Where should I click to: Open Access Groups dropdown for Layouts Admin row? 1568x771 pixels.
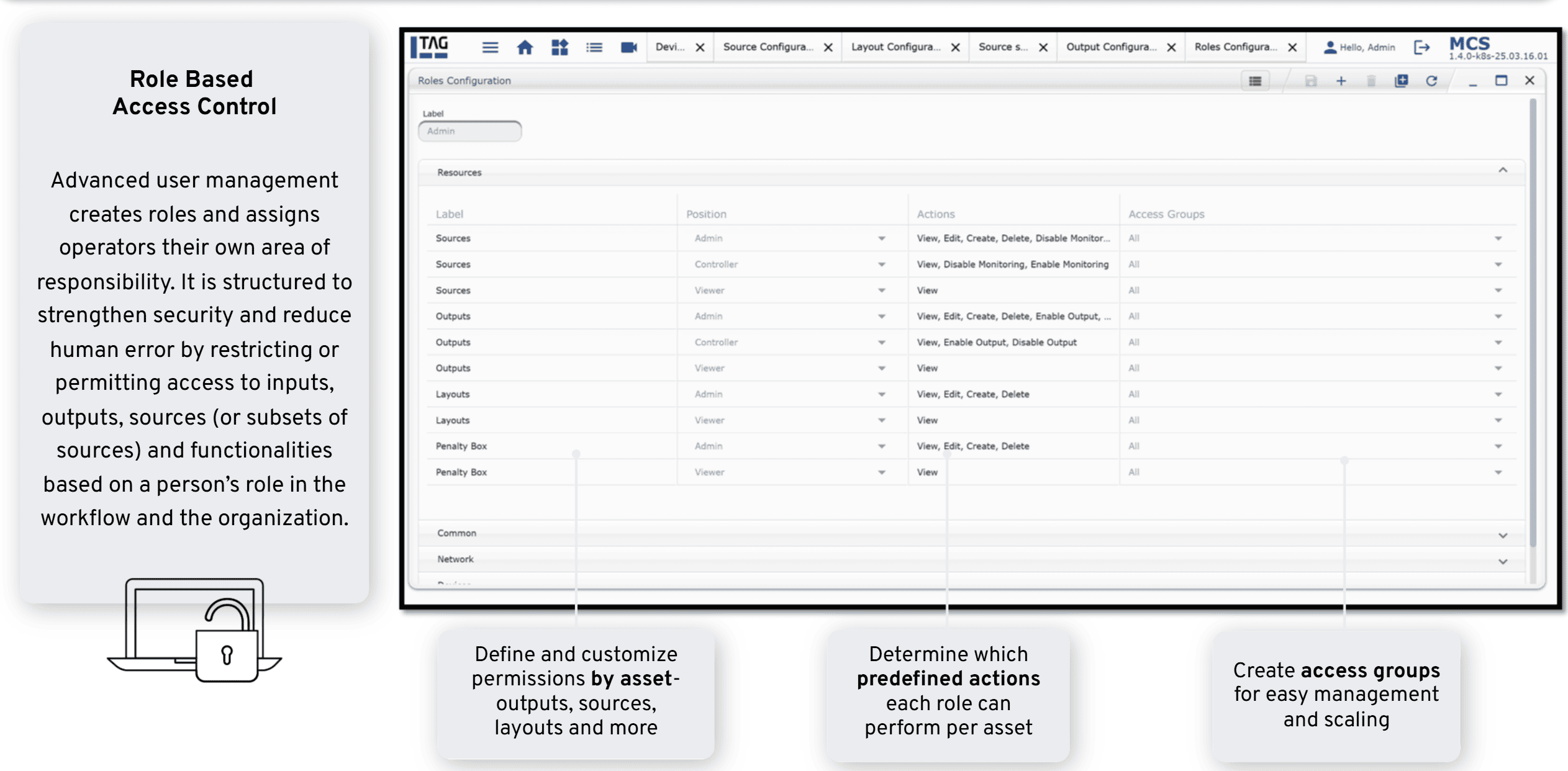coord(1498,394)
